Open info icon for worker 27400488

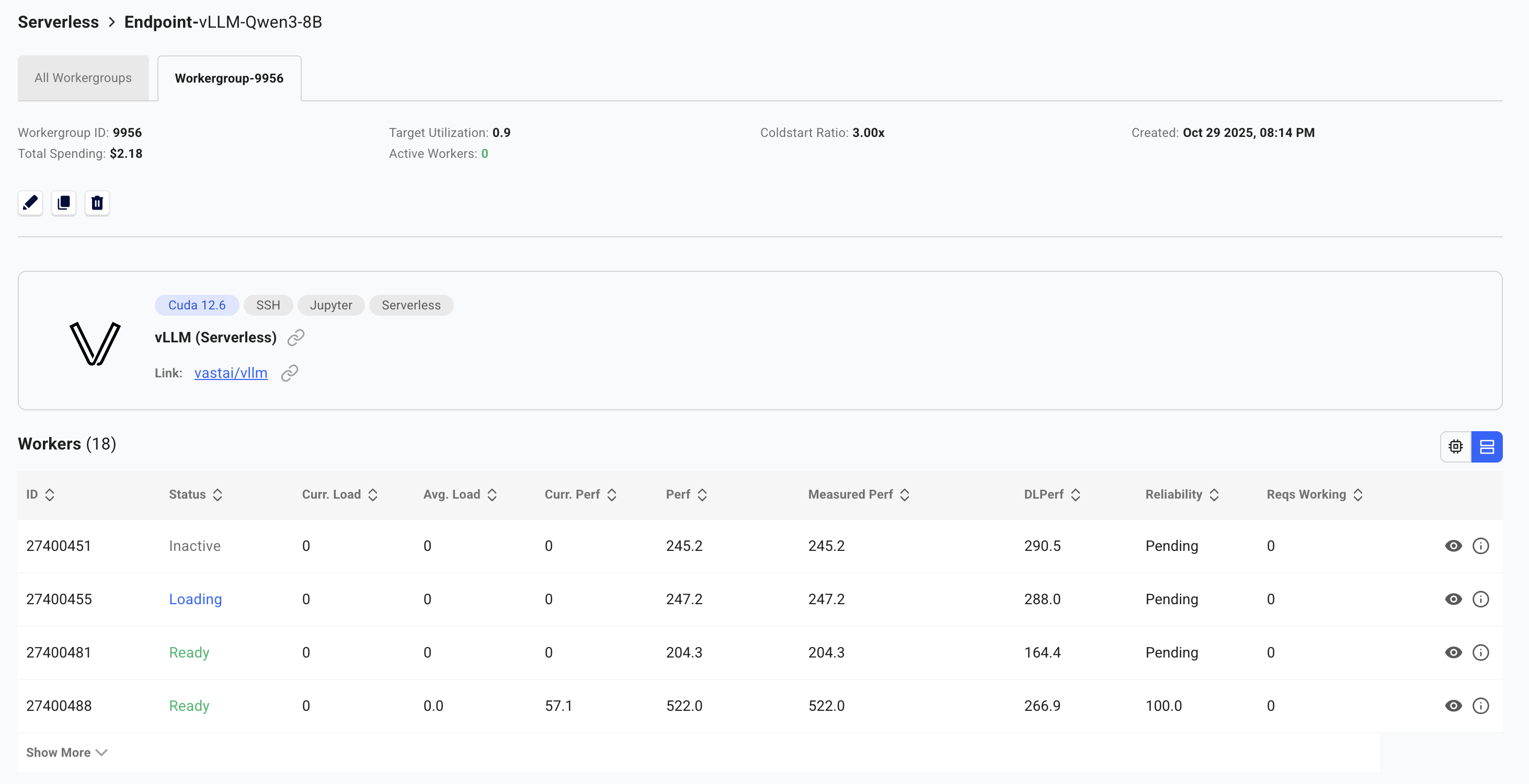click(x=1480, y=706)
